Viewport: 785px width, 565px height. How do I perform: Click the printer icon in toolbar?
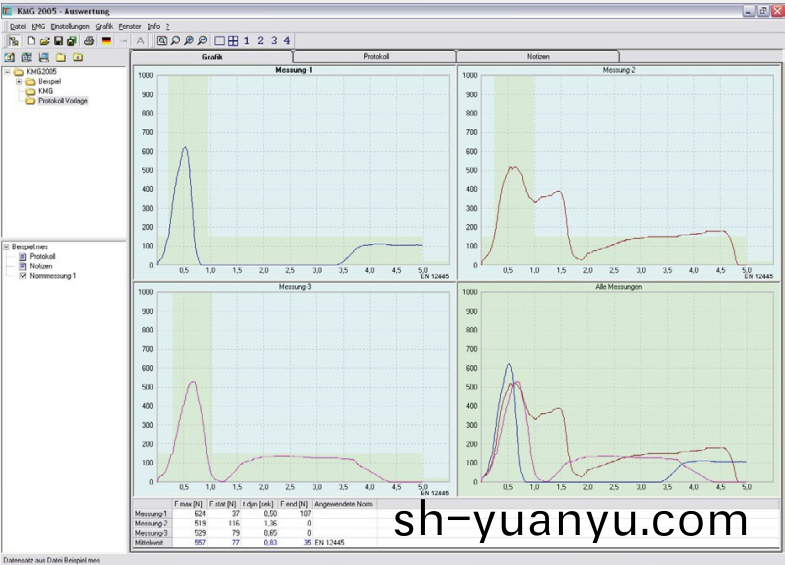[89, 41]
